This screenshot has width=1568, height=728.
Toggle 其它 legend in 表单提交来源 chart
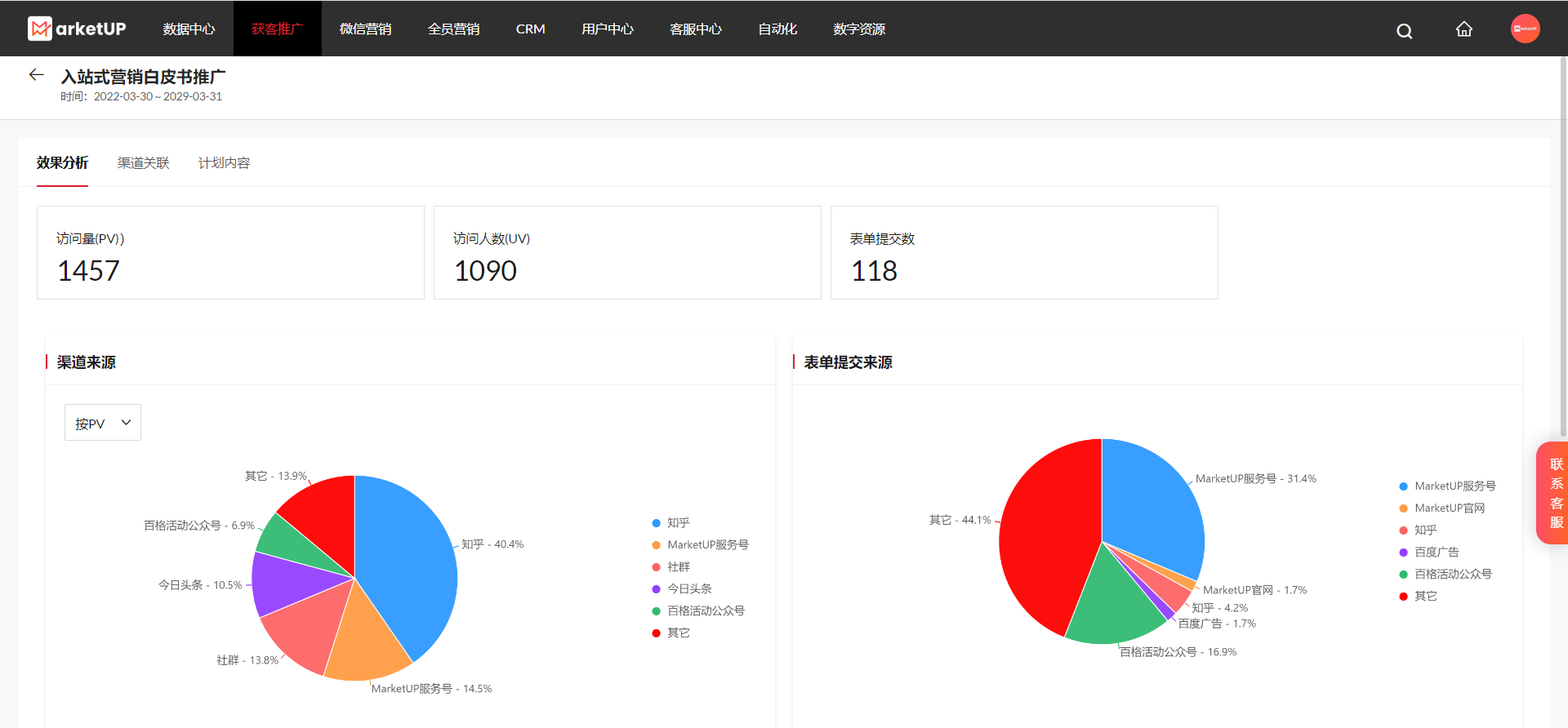click(x=1419, y=597)
